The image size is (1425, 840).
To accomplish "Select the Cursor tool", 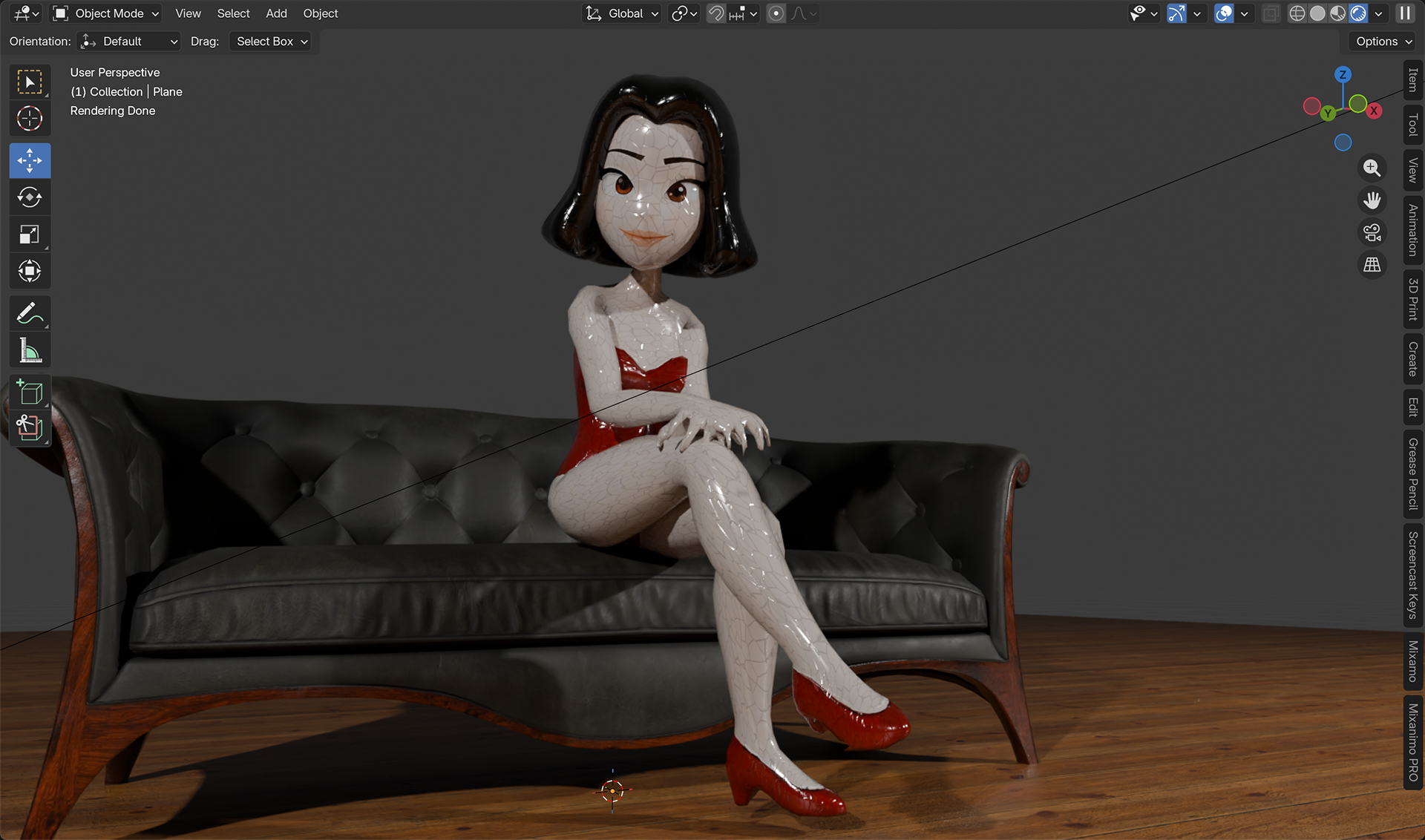I will (30, 119).
